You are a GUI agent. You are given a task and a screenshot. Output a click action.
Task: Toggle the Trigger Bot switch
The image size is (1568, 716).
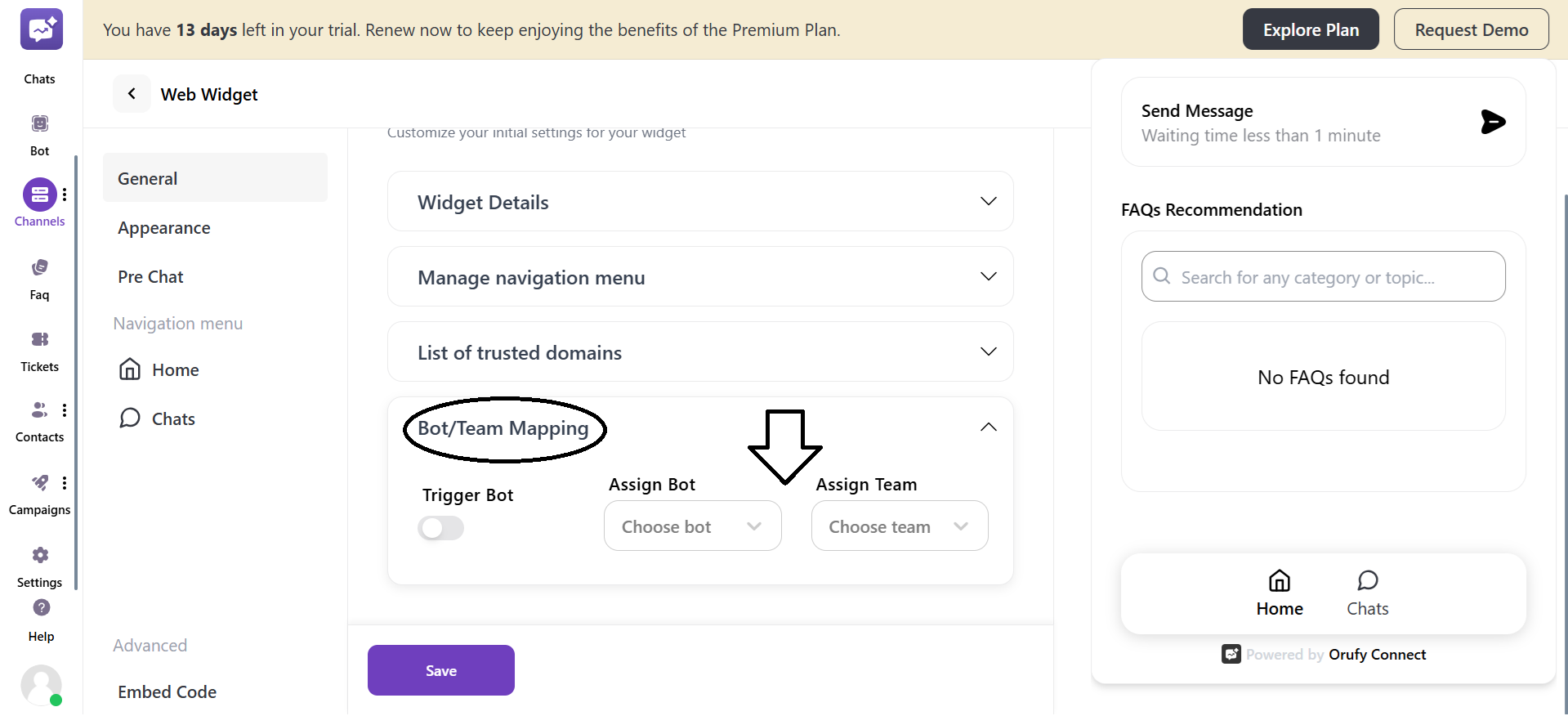click(x=440, y=528)
